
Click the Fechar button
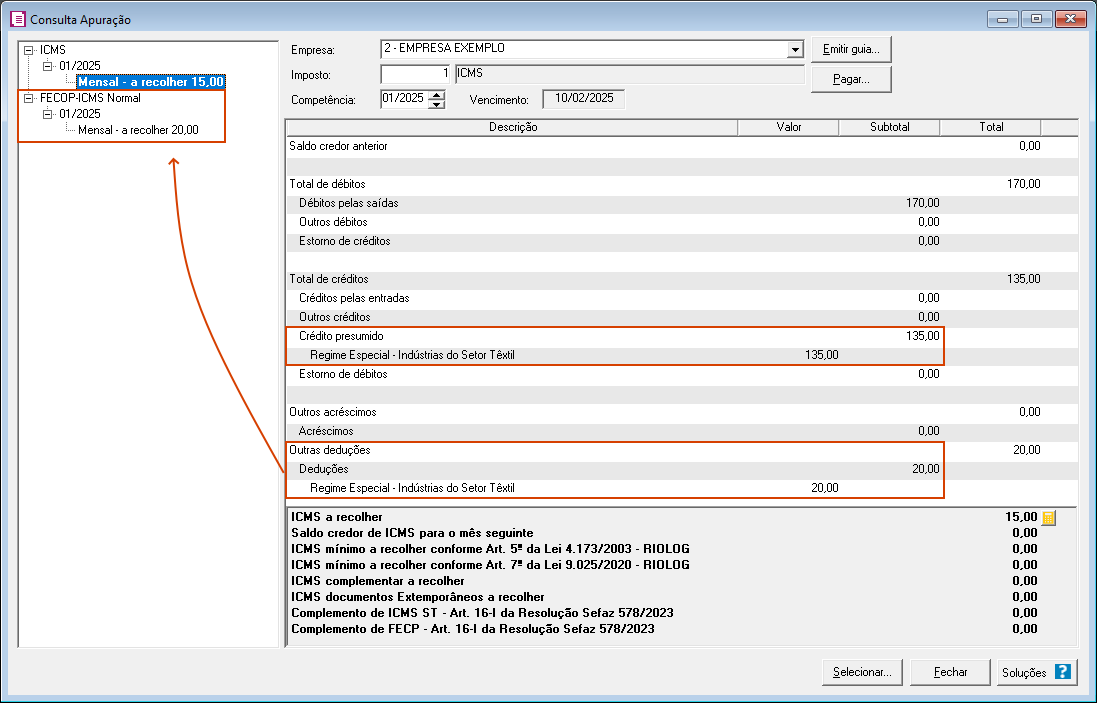[950, 672]
